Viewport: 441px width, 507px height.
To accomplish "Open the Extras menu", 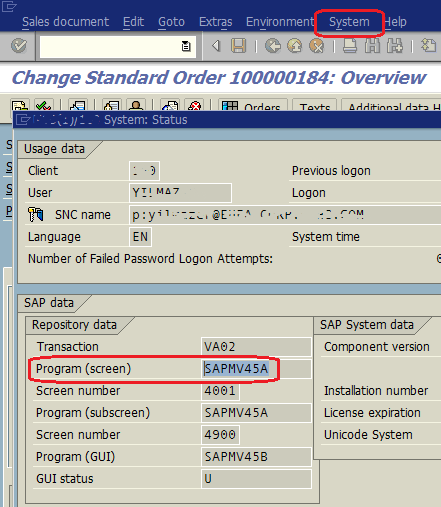I will click(216, 22).
